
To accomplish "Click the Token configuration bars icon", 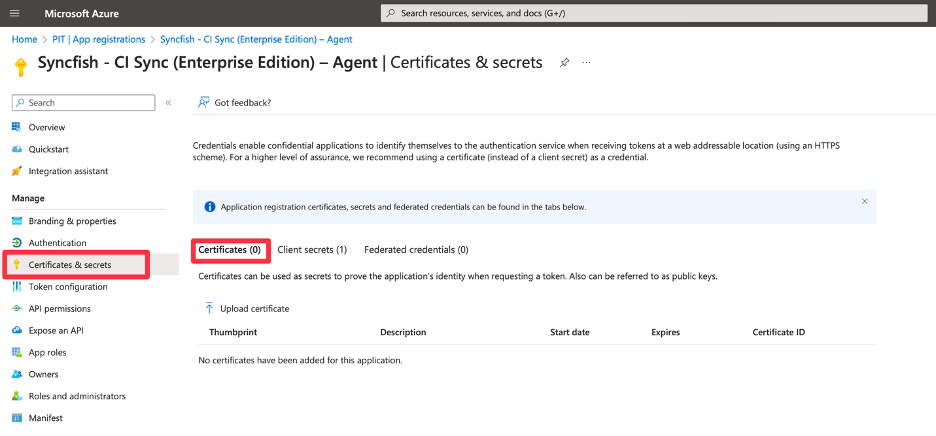I will click(17, 287).
